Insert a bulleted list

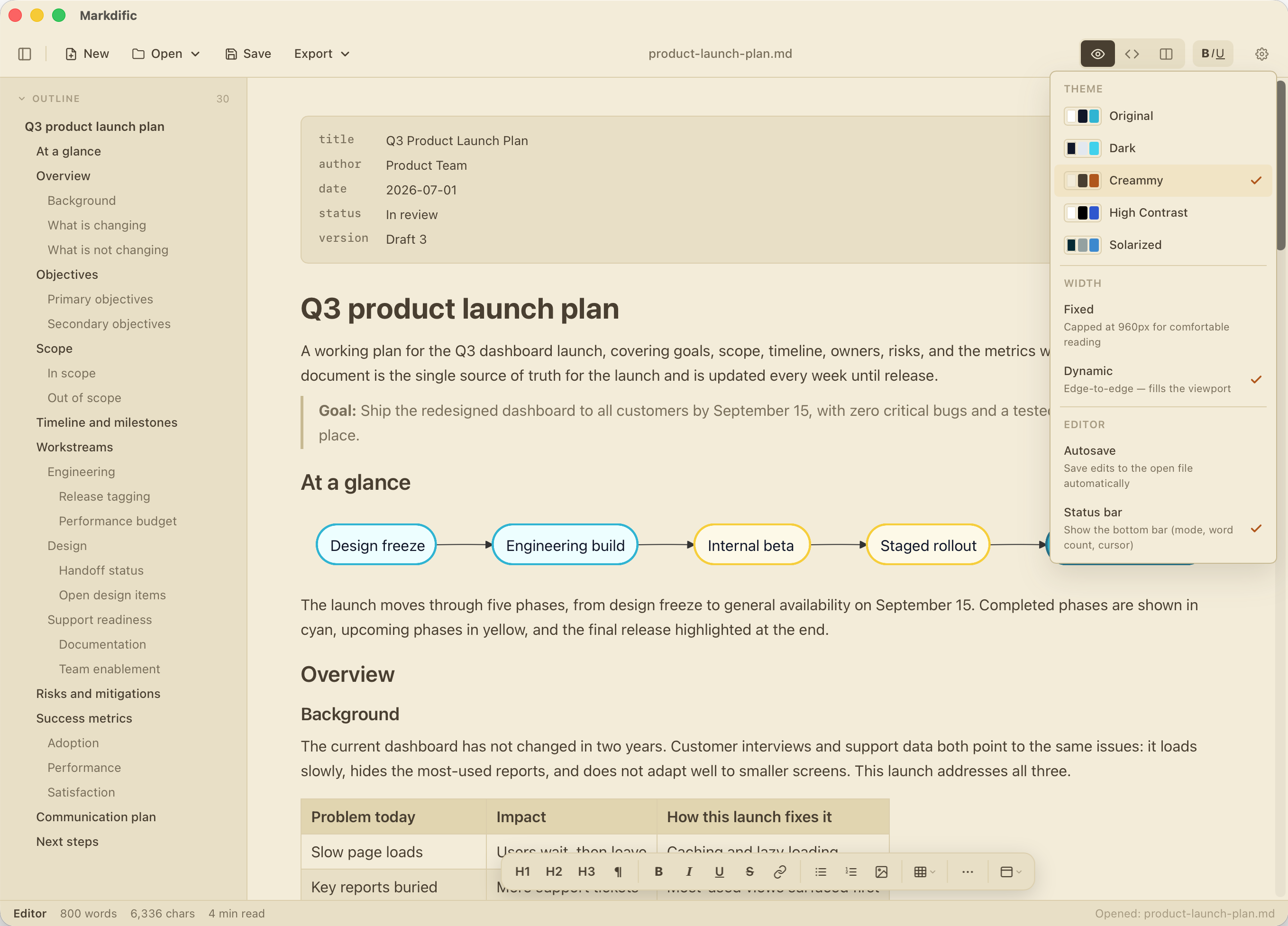[821, 871]
